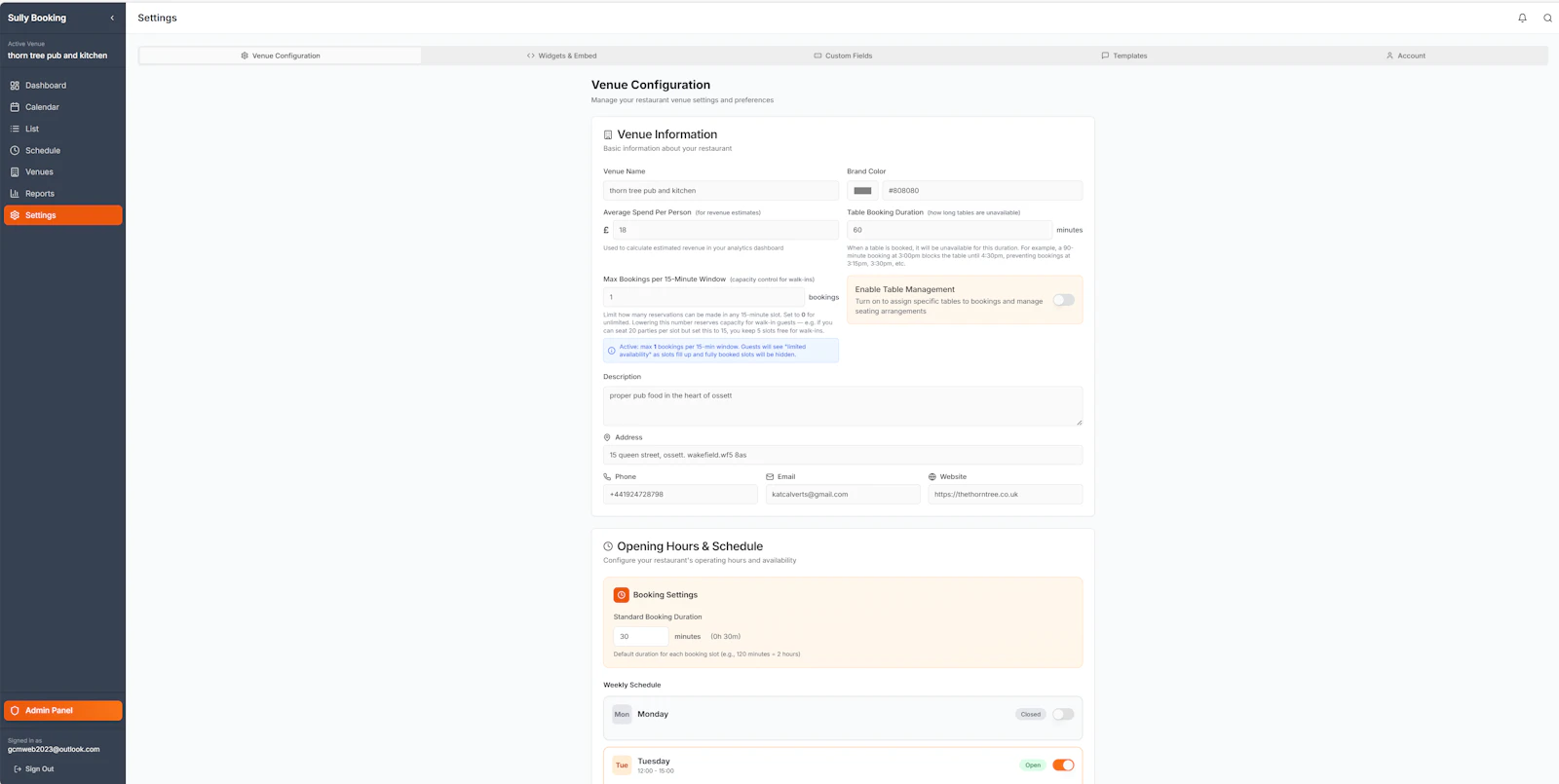Click the info icon in active bookings notice
1559x784 pixels.
pyautogui.click(x=612, y=351)
